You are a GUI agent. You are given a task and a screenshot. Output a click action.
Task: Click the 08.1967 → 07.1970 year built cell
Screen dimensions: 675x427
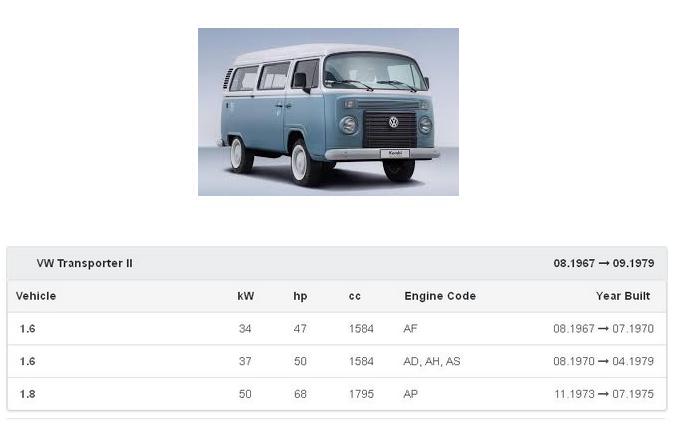pos(603,329)
